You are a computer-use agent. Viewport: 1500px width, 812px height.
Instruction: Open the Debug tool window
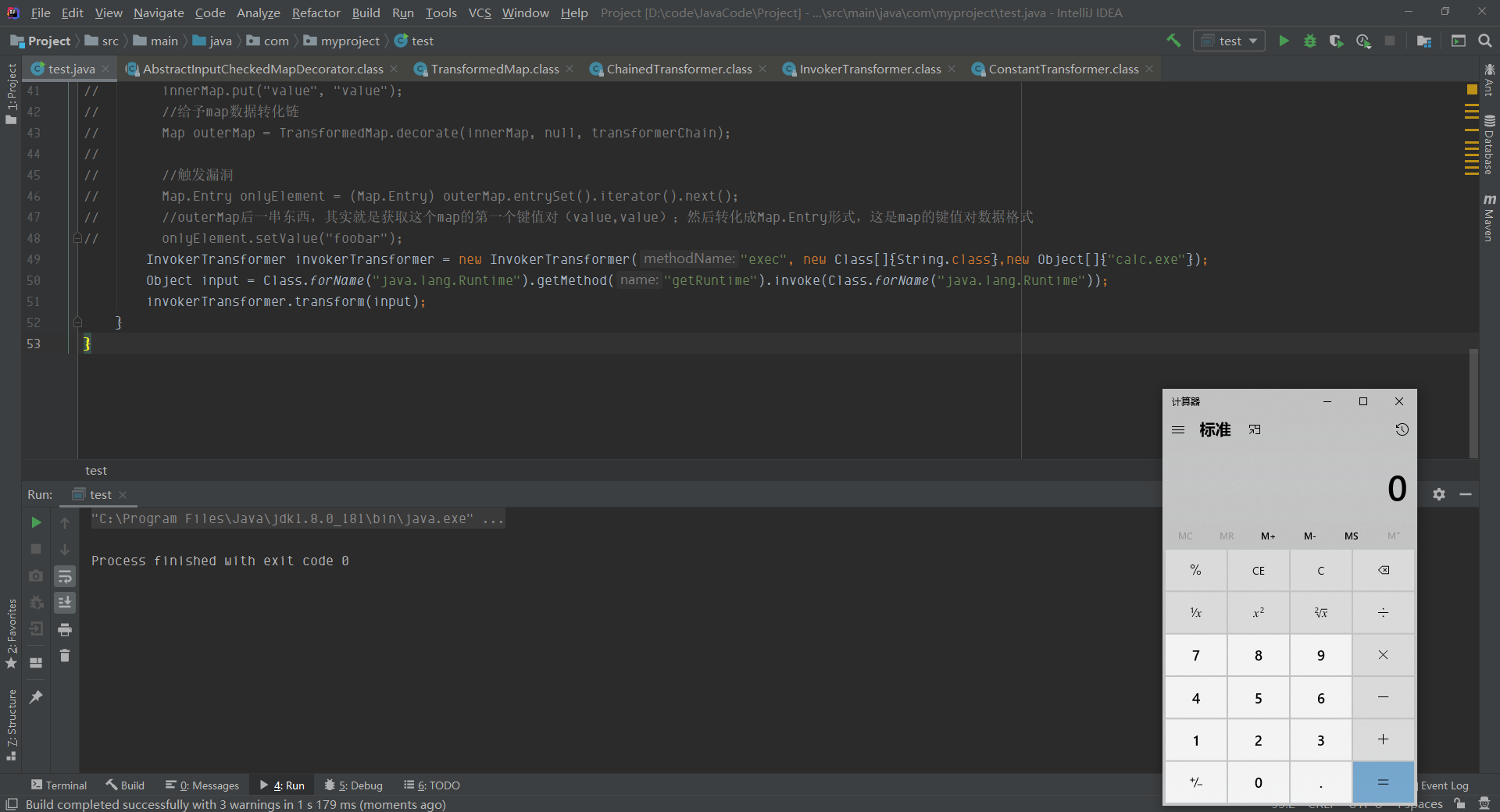coord(354,785)
